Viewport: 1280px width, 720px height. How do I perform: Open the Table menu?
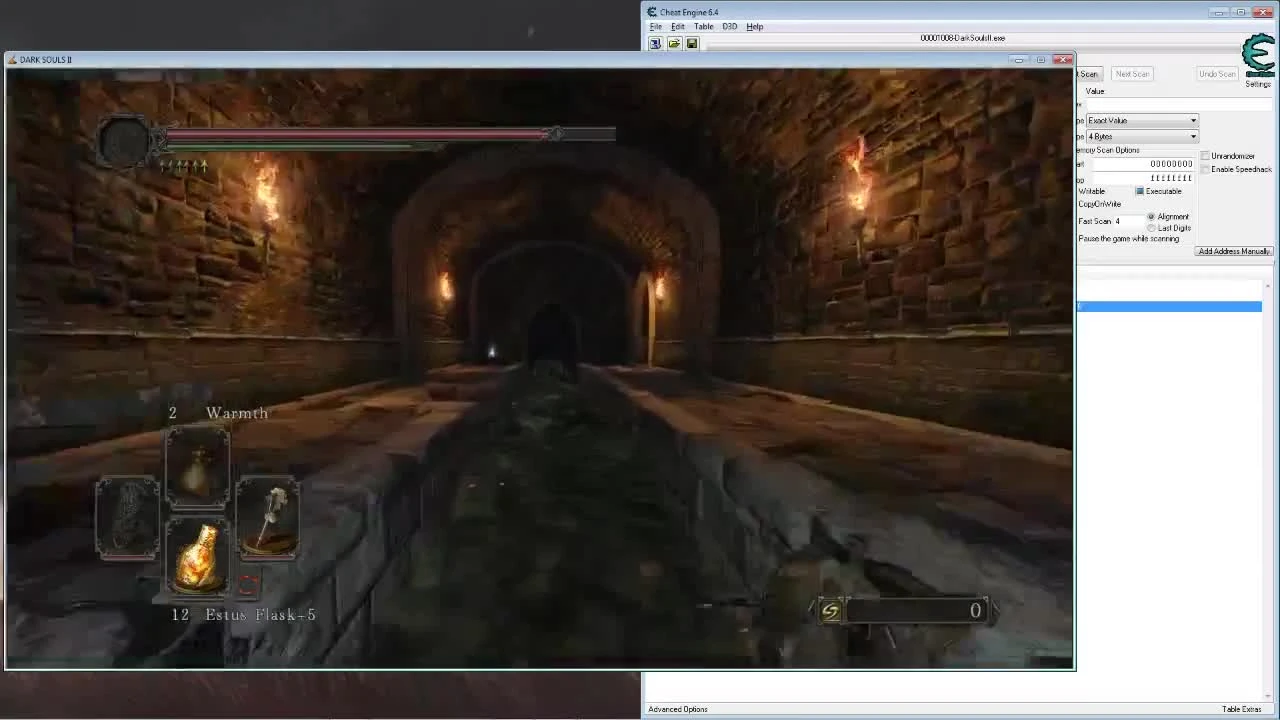click(704, 26)
